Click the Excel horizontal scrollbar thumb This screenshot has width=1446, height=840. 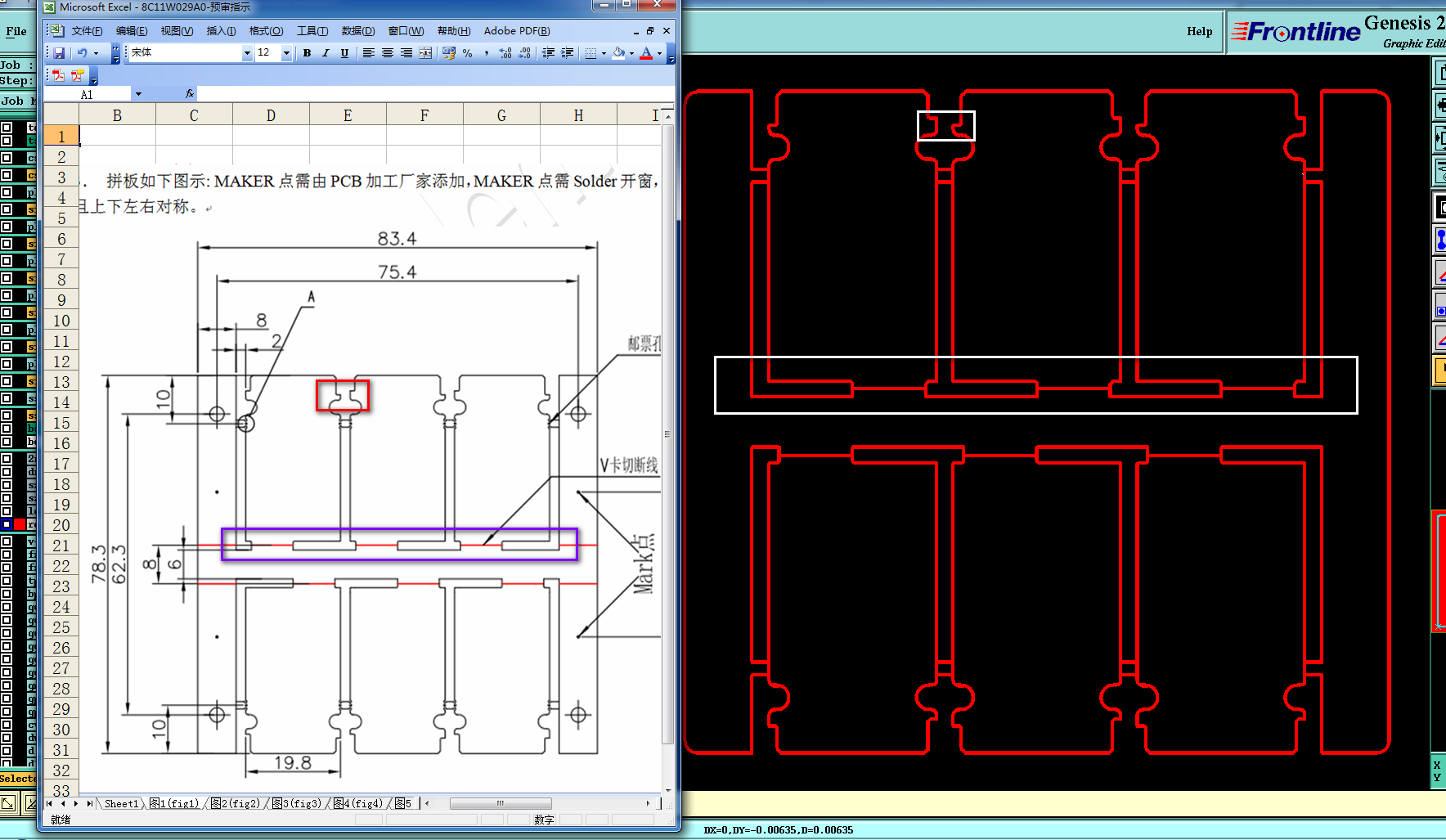[x=501, y=804]
